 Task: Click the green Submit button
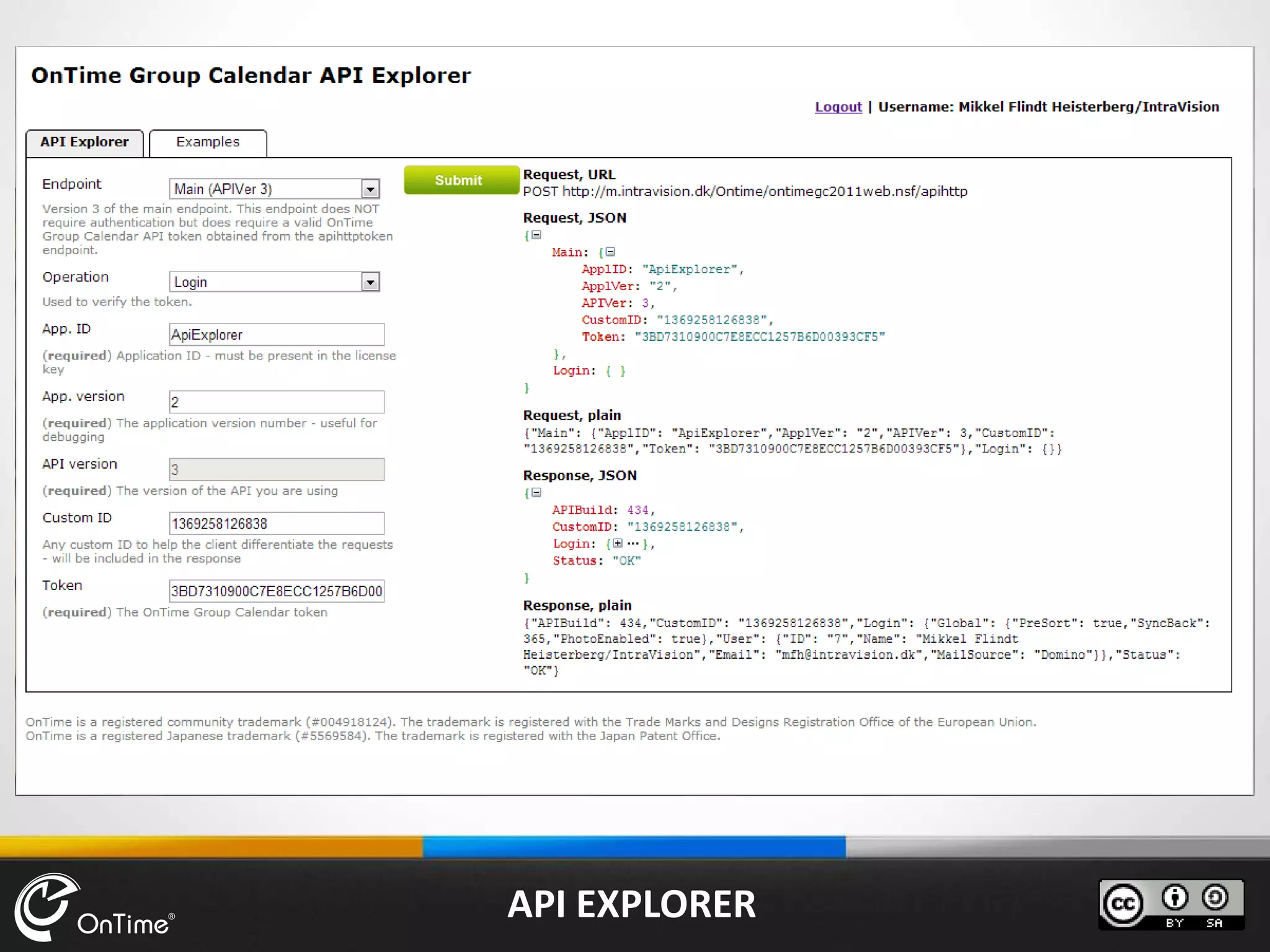pyautogui.click(x=461, y=180)
